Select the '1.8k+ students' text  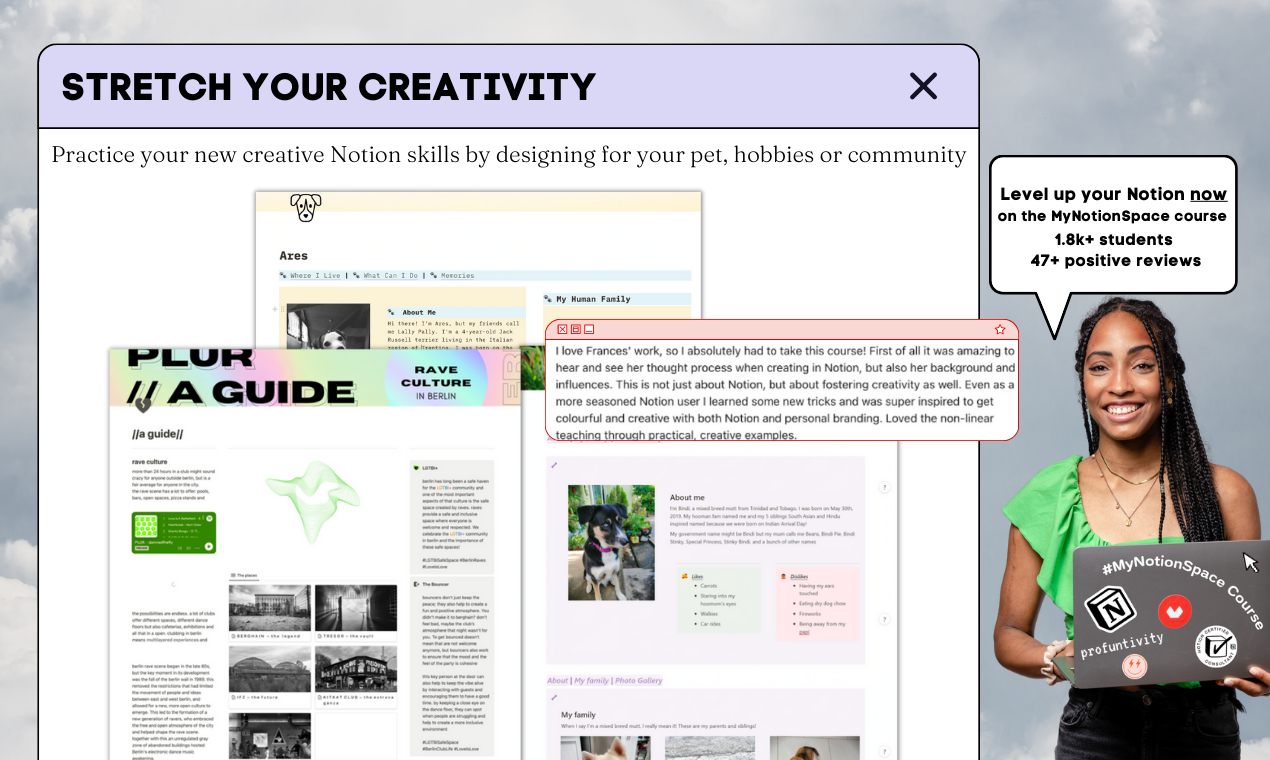pyautogui.click(x=1113, y=239)
